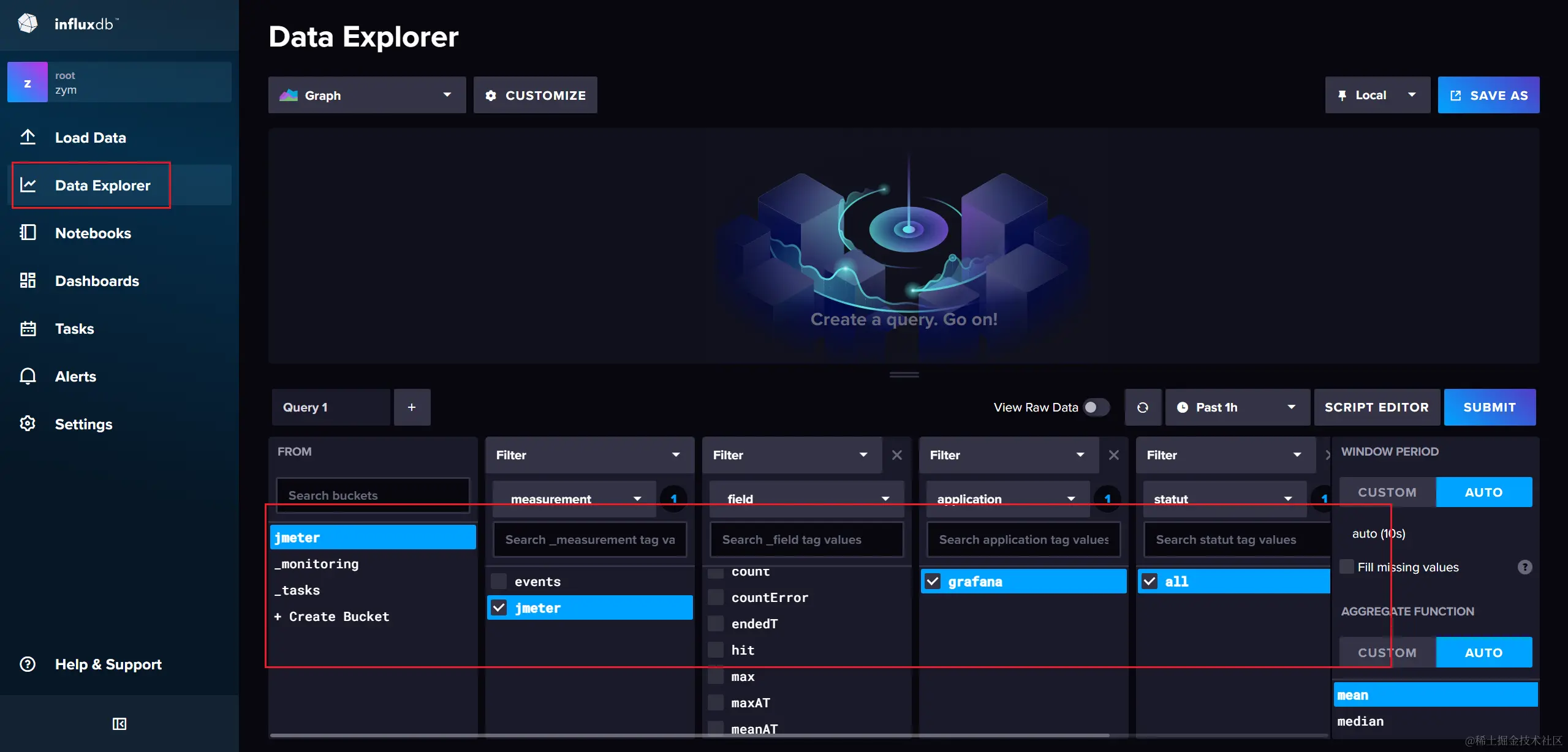This screenshot has width=1568, height=752.
Task: Check the countError field checkbox
Action: pyautogui.click(x=716, y=597)
